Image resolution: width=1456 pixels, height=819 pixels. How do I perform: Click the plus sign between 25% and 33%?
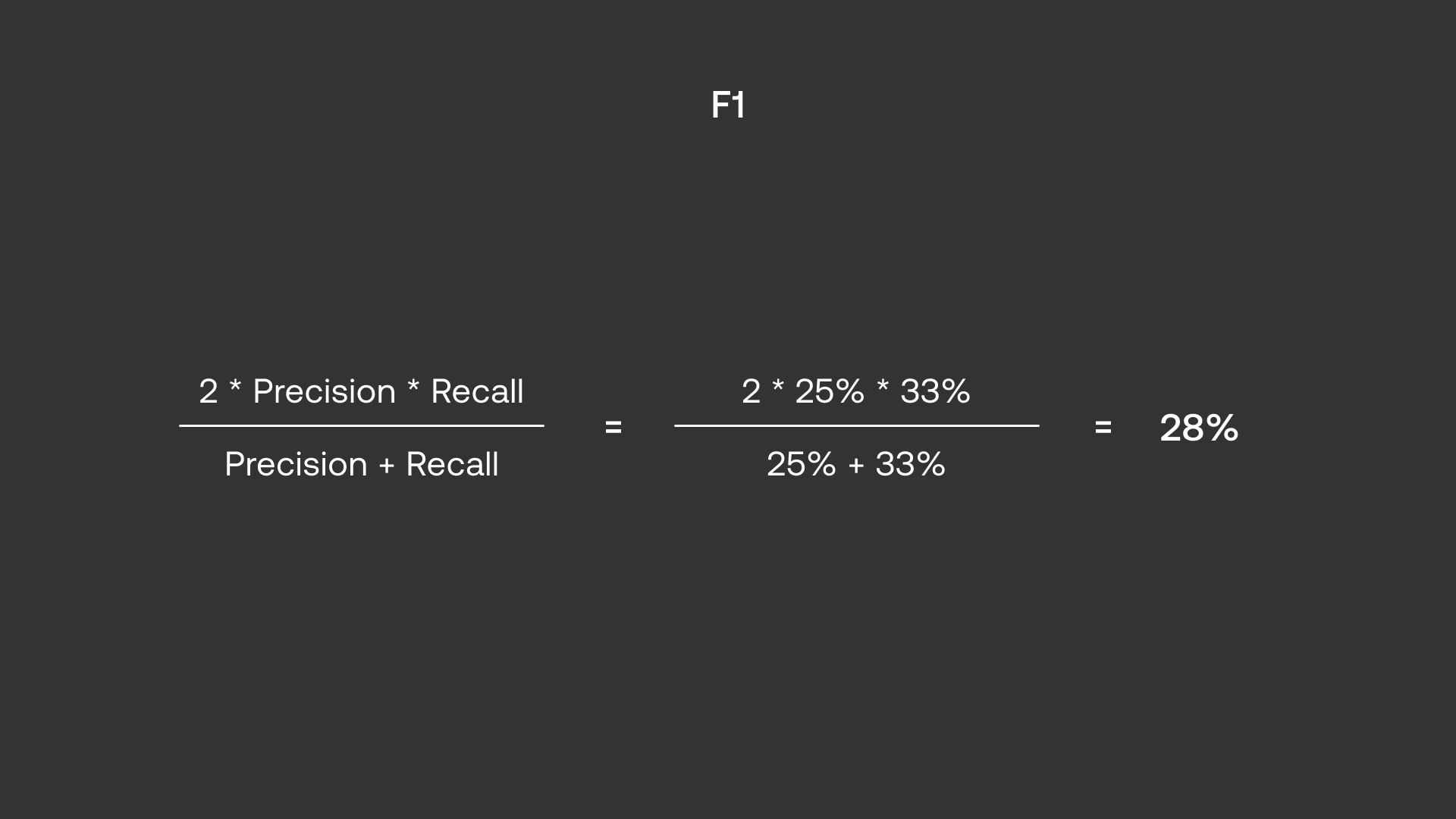856,466
